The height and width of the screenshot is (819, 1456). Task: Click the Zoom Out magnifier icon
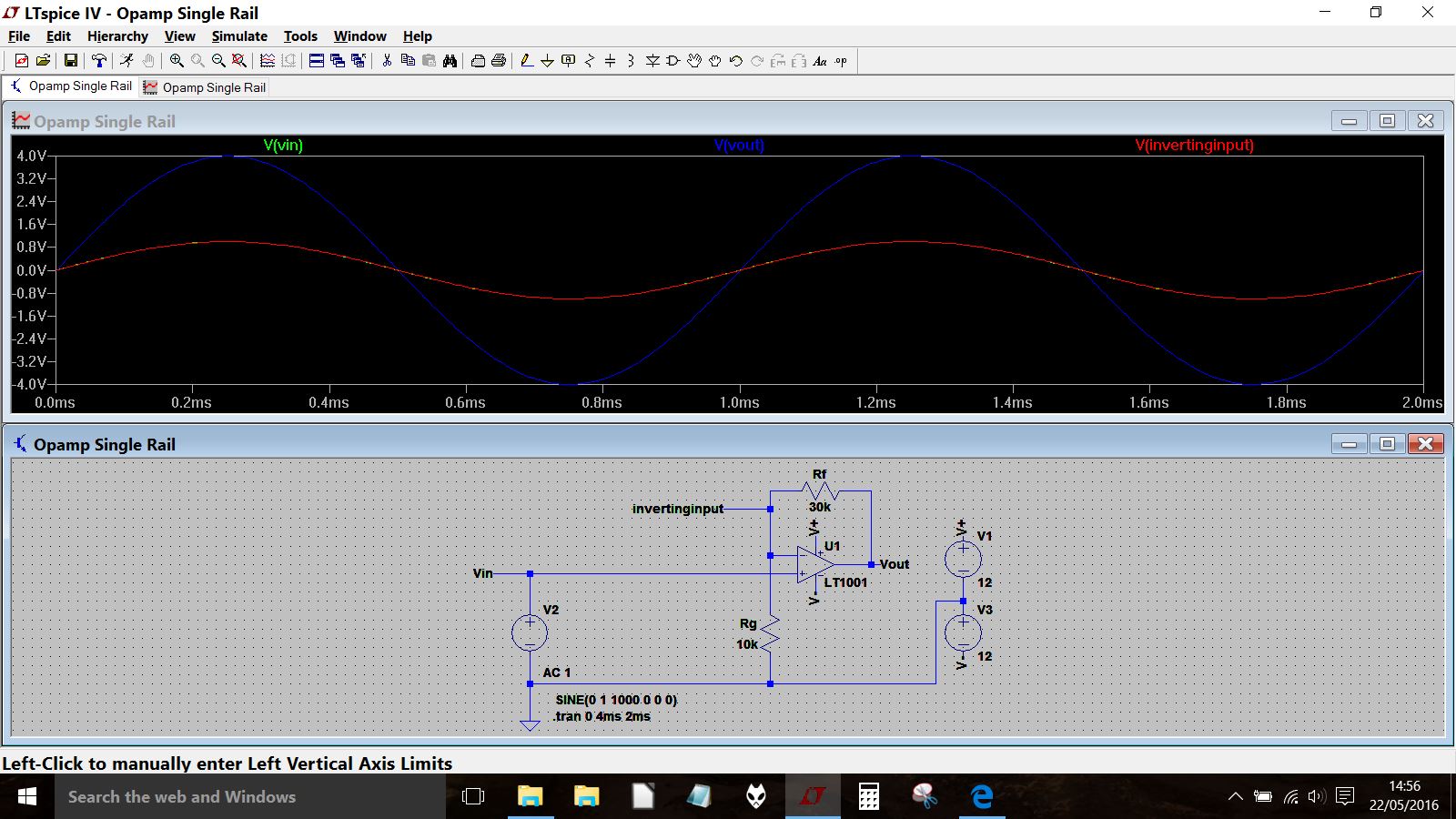pyautogui.click(x=218, y=61)
